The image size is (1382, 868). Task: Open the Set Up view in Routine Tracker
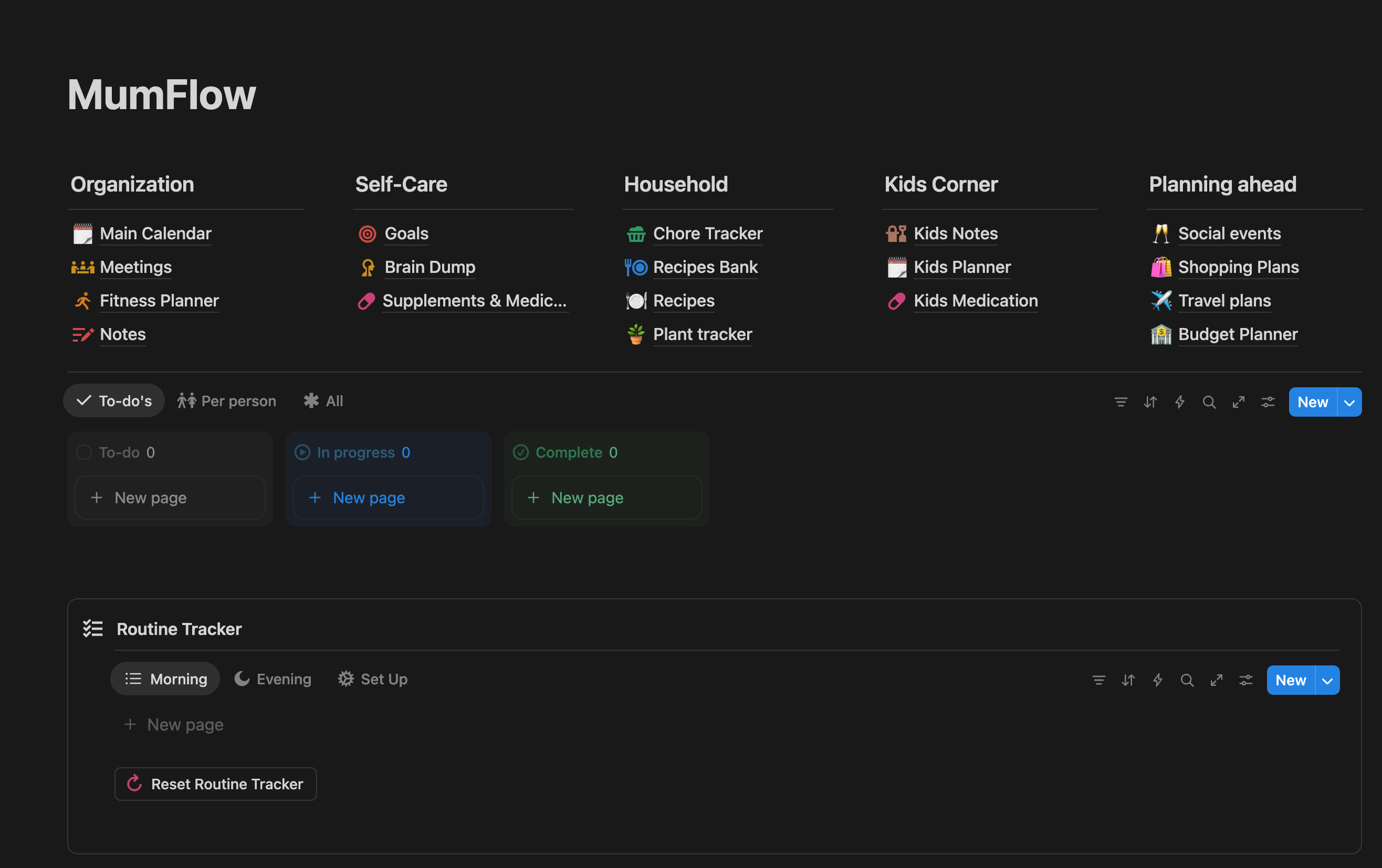point(372,679)
